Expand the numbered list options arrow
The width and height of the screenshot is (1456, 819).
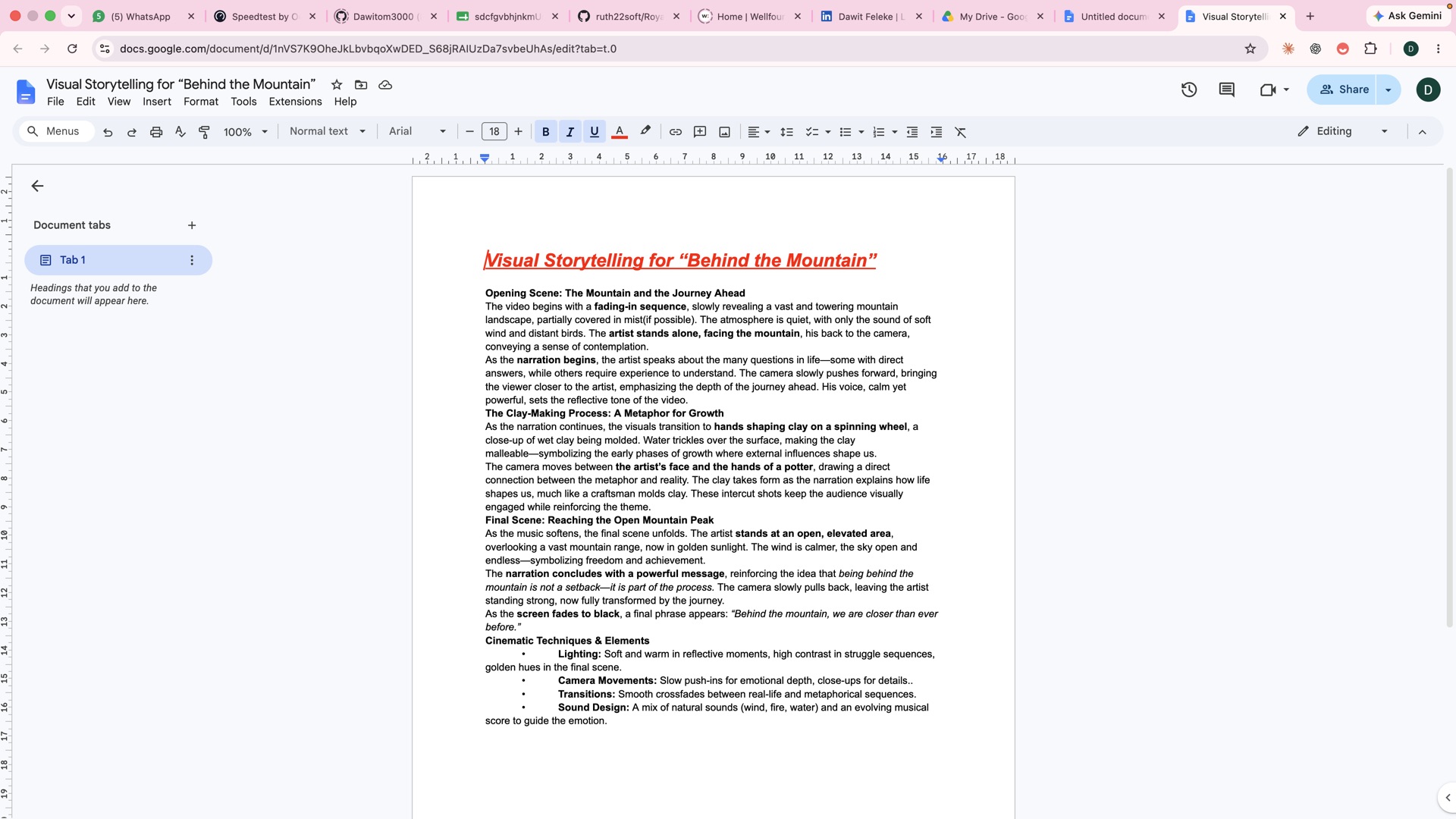(x=895, y=132)
